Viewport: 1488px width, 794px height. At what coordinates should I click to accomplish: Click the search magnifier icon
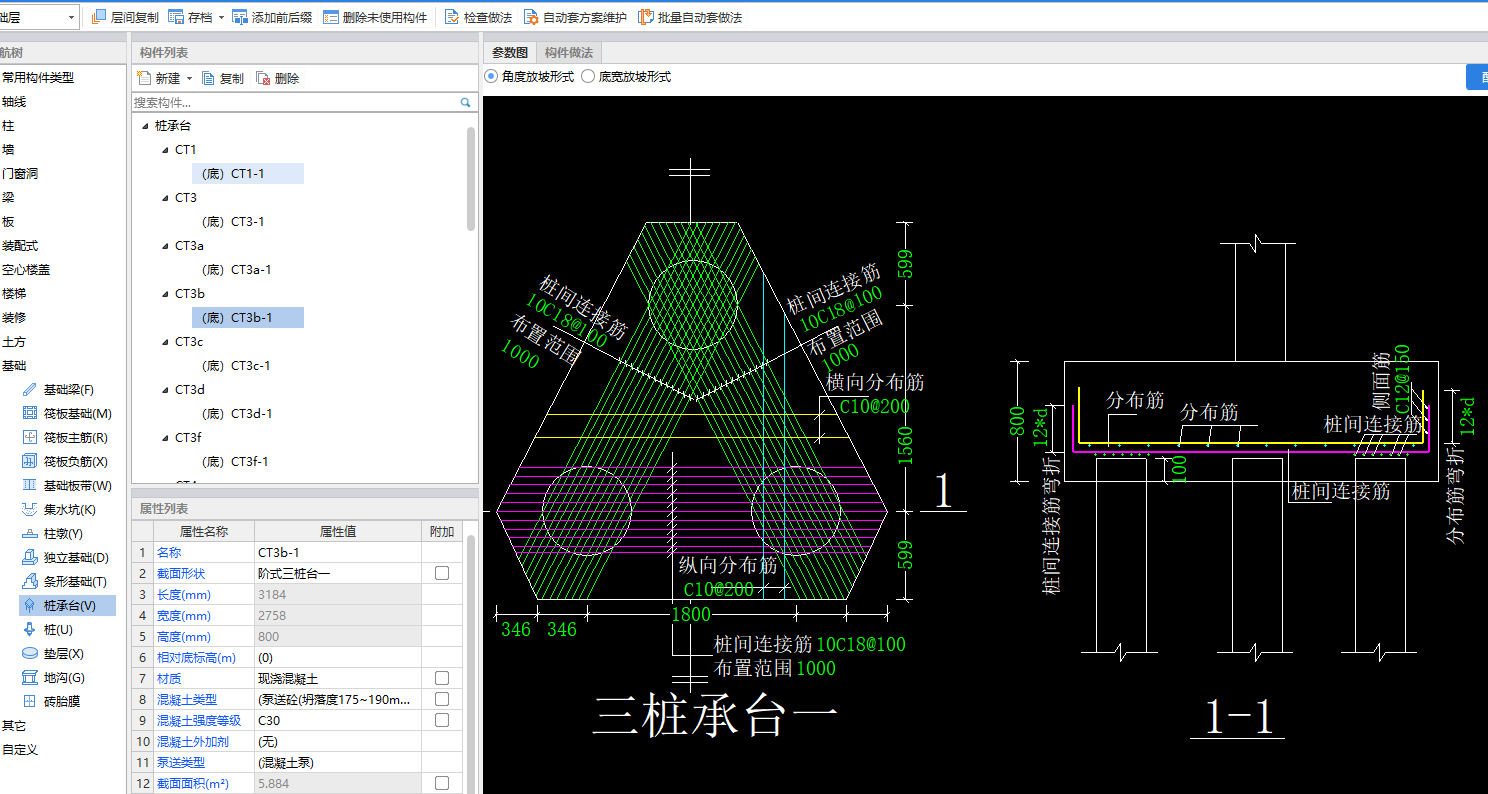click(465, 102)
